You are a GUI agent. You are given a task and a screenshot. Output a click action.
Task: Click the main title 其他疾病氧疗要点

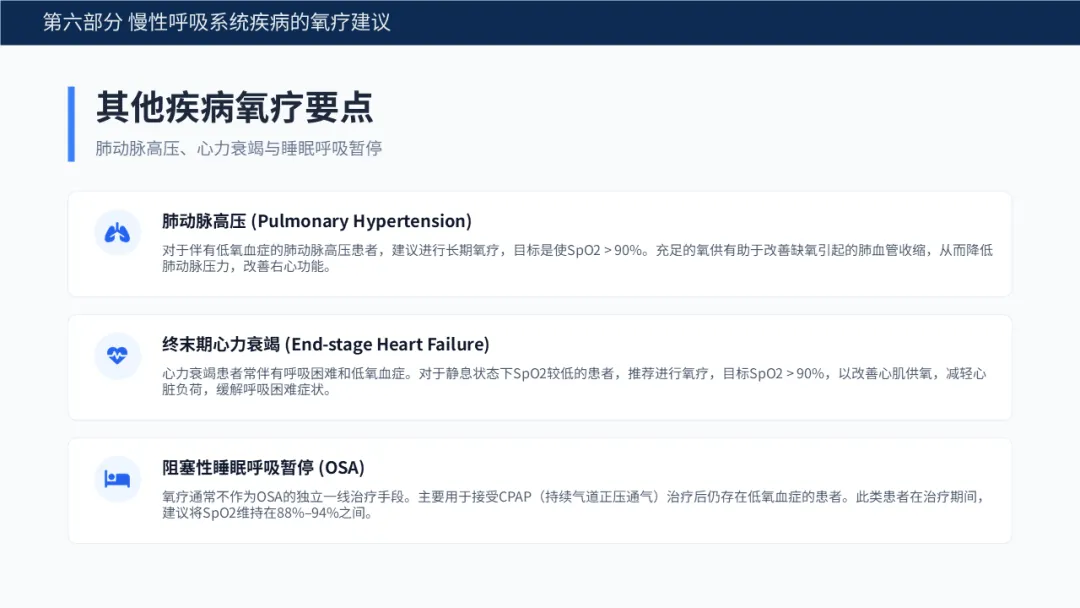234,107
